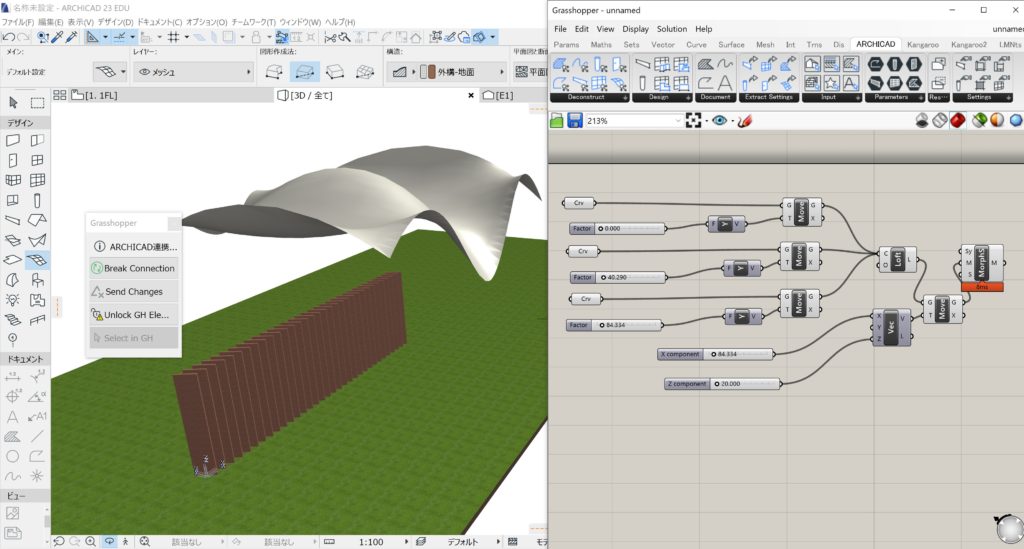The image size is (1024, 549).
Task: Expand the Deconstruct group panel
Action: [x=626, y=97]
